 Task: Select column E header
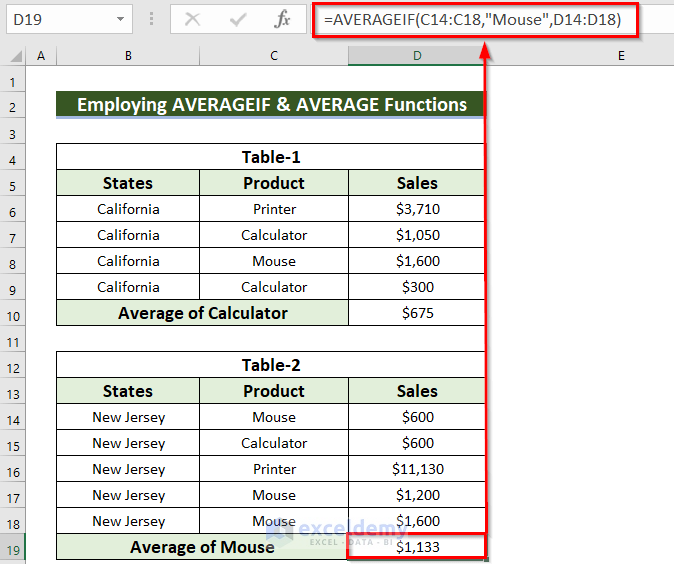coord(620,56)
